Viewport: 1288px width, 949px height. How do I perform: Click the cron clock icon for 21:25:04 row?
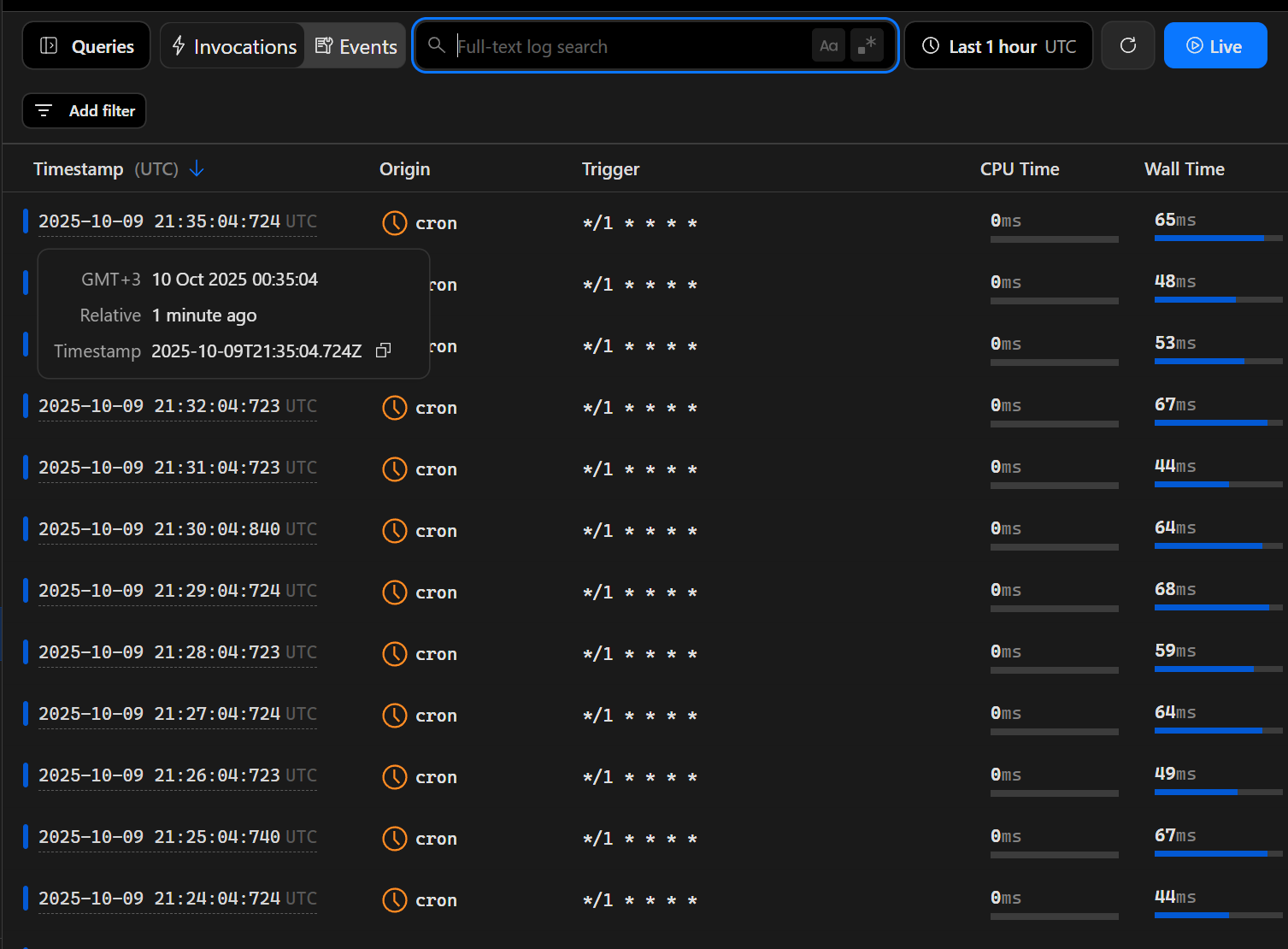(394, 839)
